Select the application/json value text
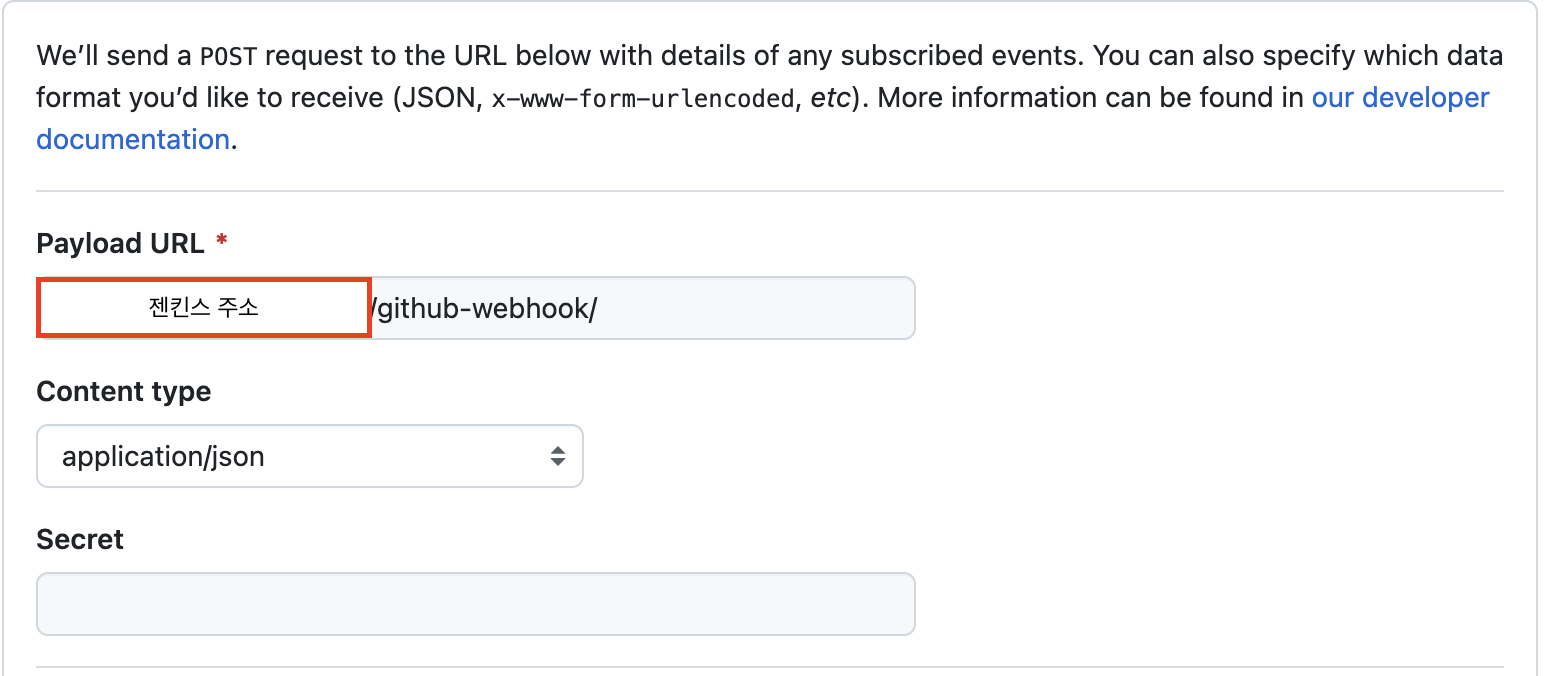The height and width of the screenshot is (676, 1550). pos(163,457)
